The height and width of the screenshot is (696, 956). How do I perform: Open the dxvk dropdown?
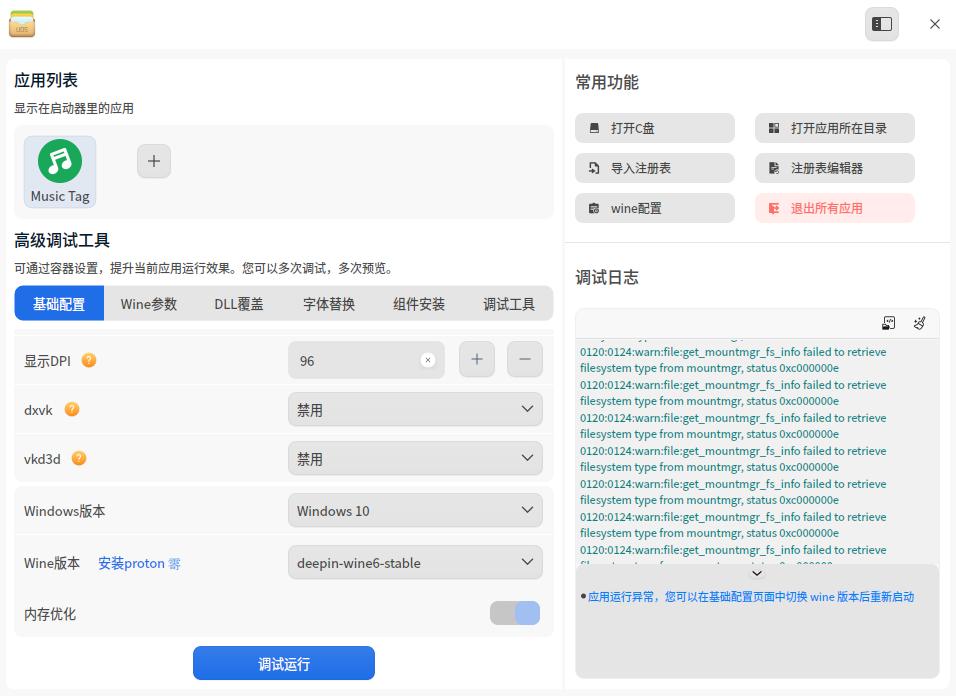(x=415, y=410)
